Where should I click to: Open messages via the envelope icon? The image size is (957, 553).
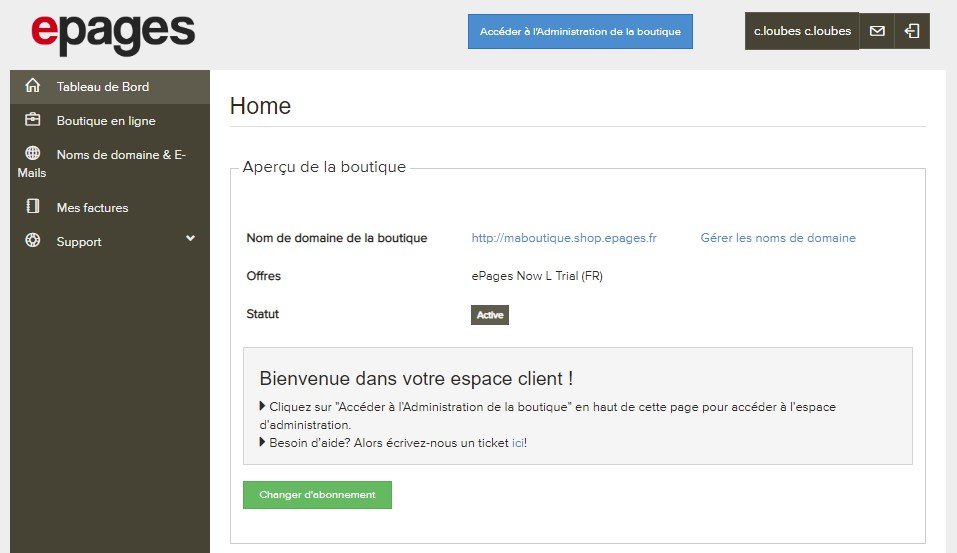(877, 31)
